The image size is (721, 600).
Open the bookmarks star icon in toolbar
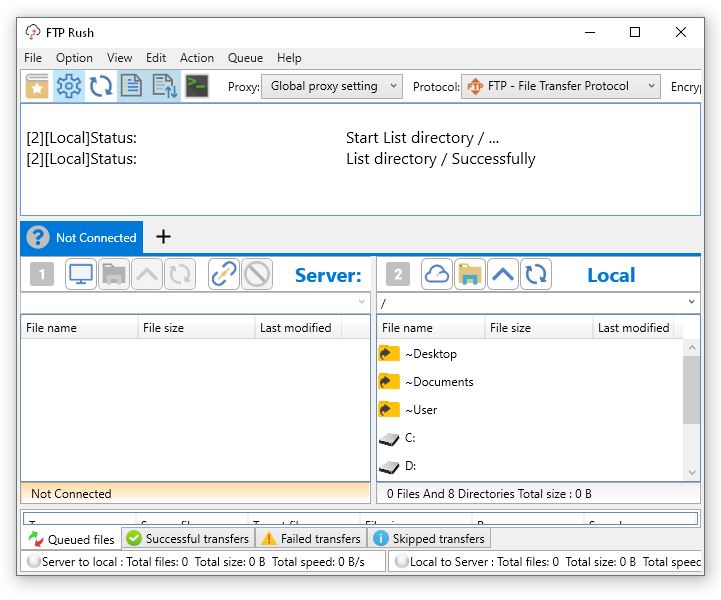point(37,86)
